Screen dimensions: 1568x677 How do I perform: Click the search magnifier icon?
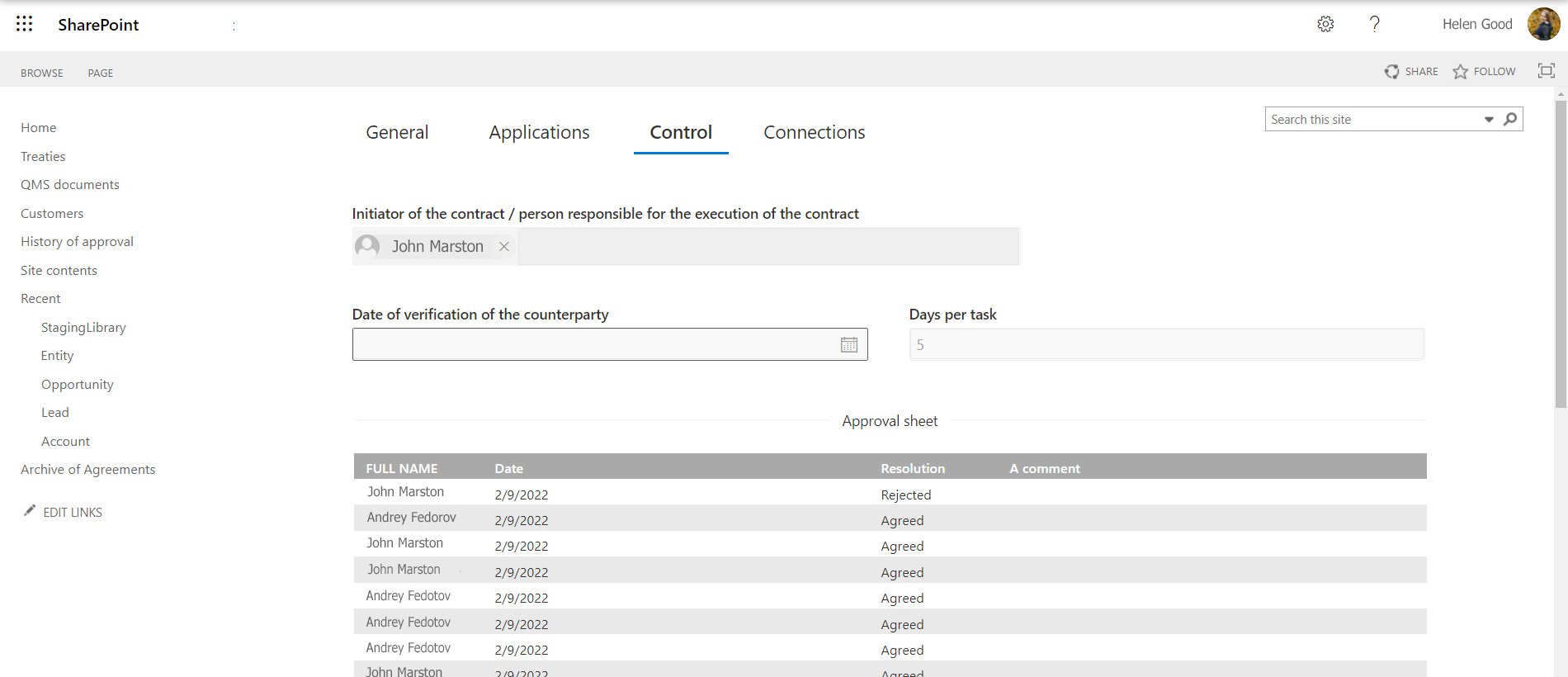pyautogui.click(x=1510, y=119)
